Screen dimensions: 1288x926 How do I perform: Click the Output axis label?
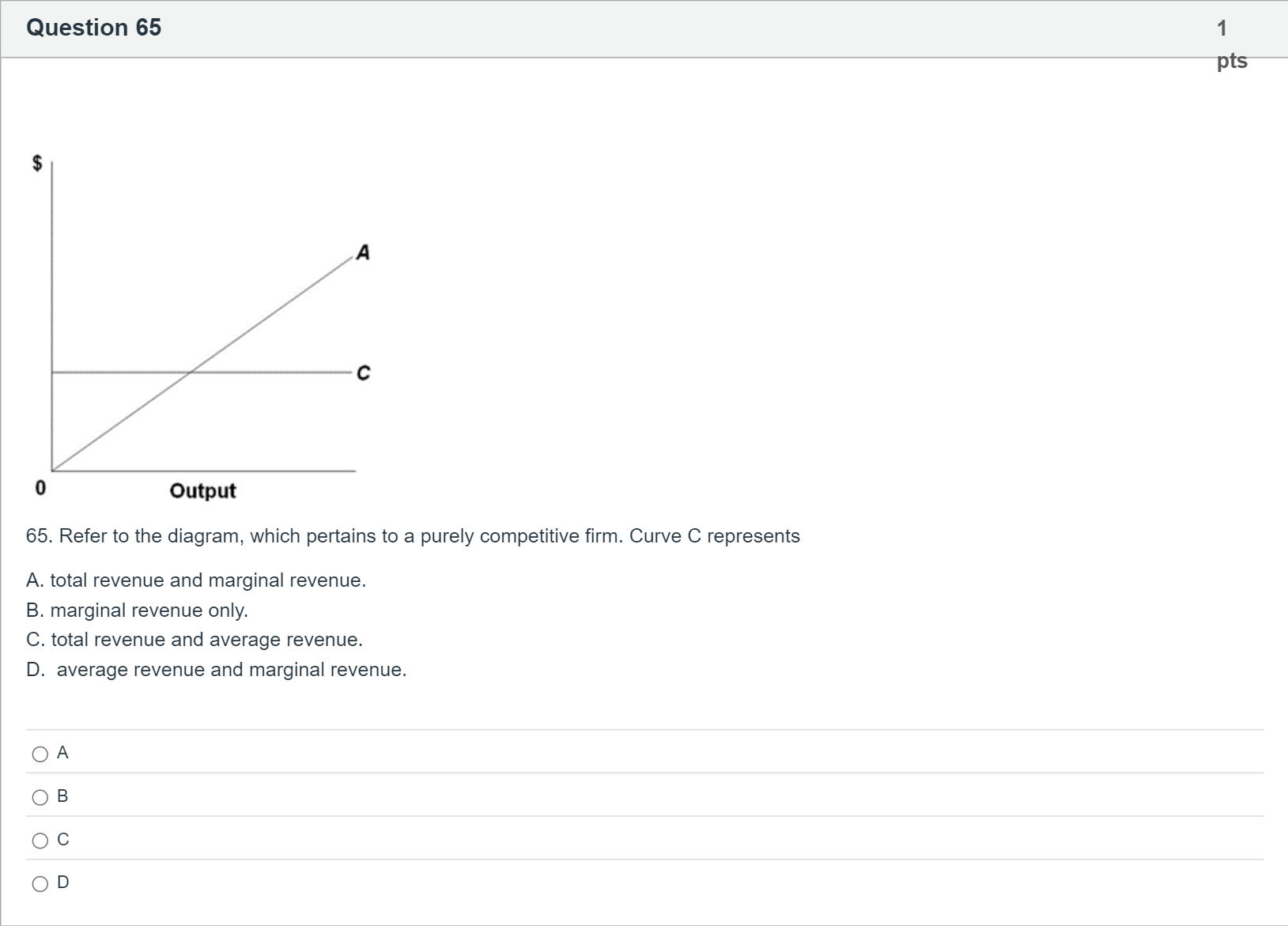click(x=202, y=491)
